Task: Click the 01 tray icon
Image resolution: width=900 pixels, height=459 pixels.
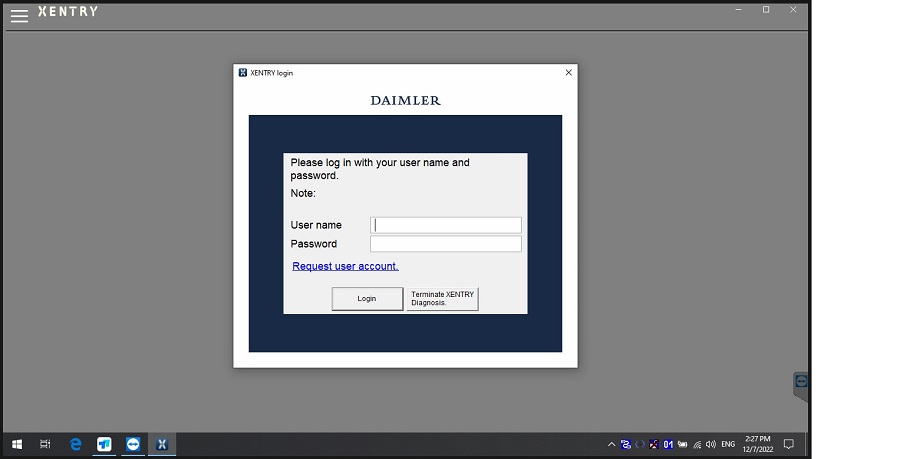Action: tap(668, 444)
